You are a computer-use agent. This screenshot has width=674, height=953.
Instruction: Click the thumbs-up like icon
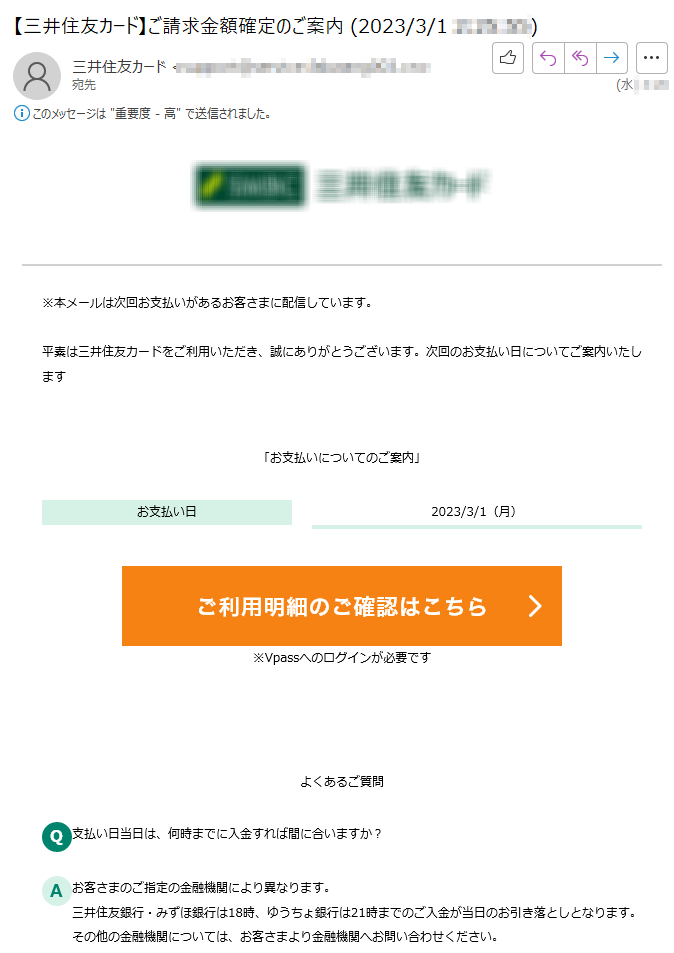point(507,58)
